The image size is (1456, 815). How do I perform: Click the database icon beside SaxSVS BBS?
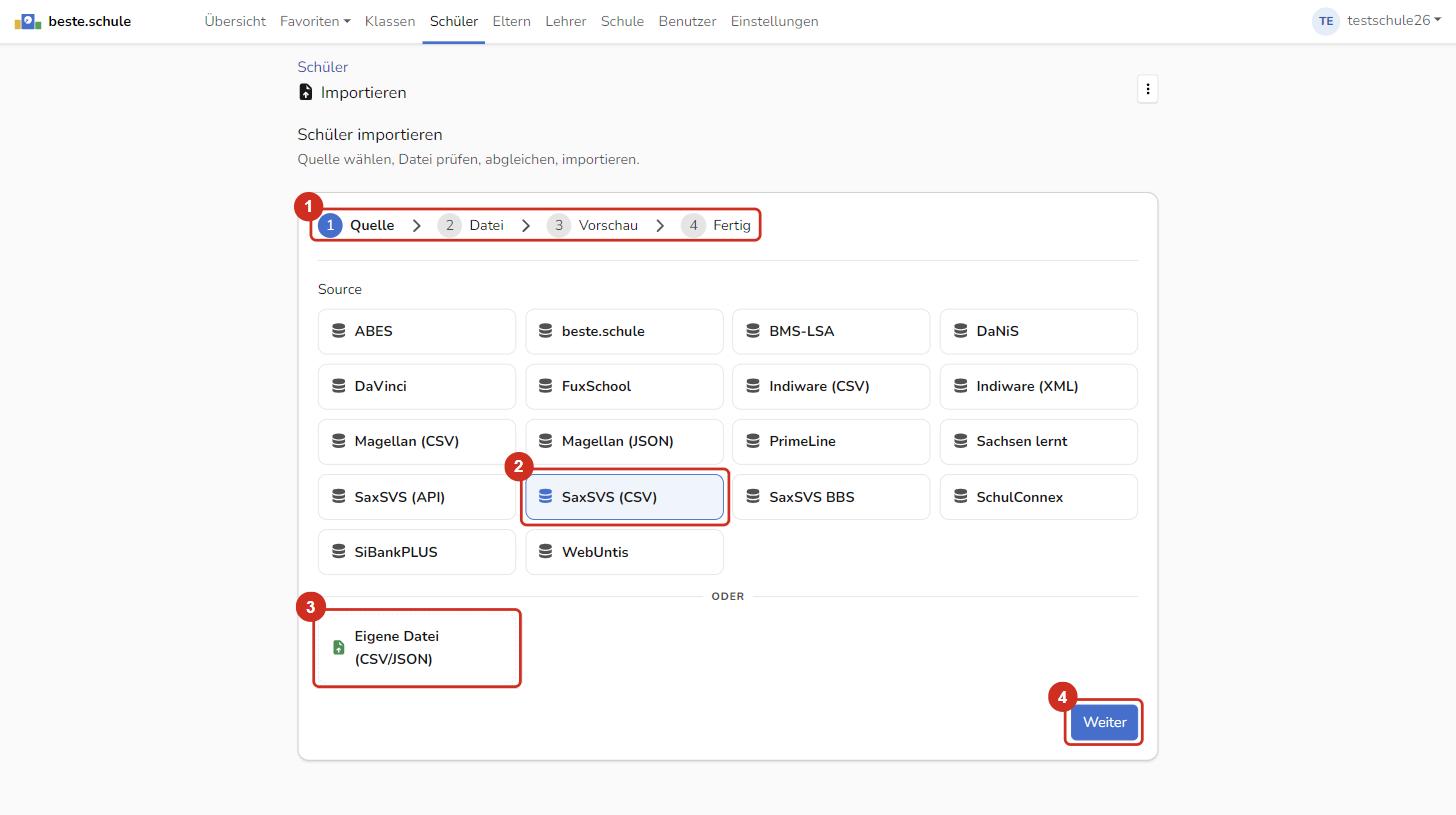753,497
